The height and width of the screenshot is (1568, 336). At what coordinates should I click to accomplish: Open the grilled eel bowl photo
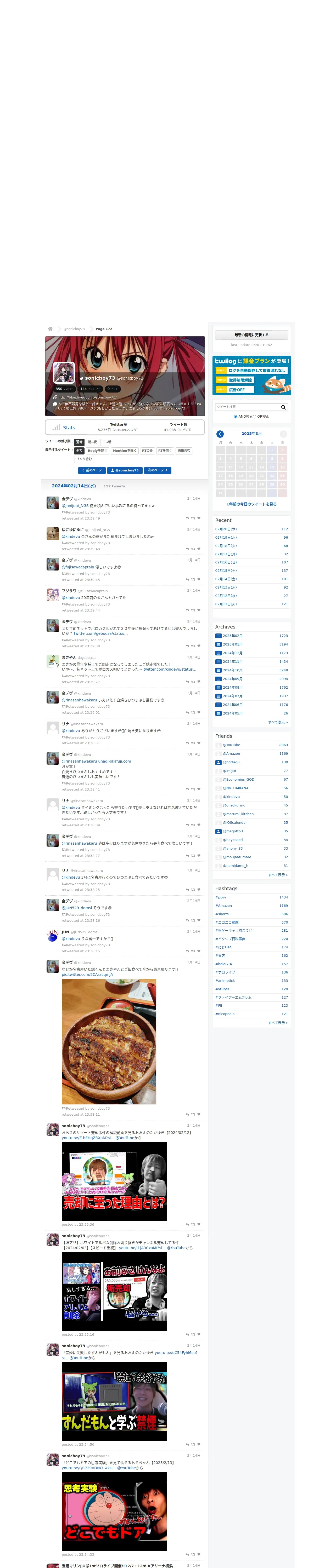pyautogui.click(x=109, y=1041)
